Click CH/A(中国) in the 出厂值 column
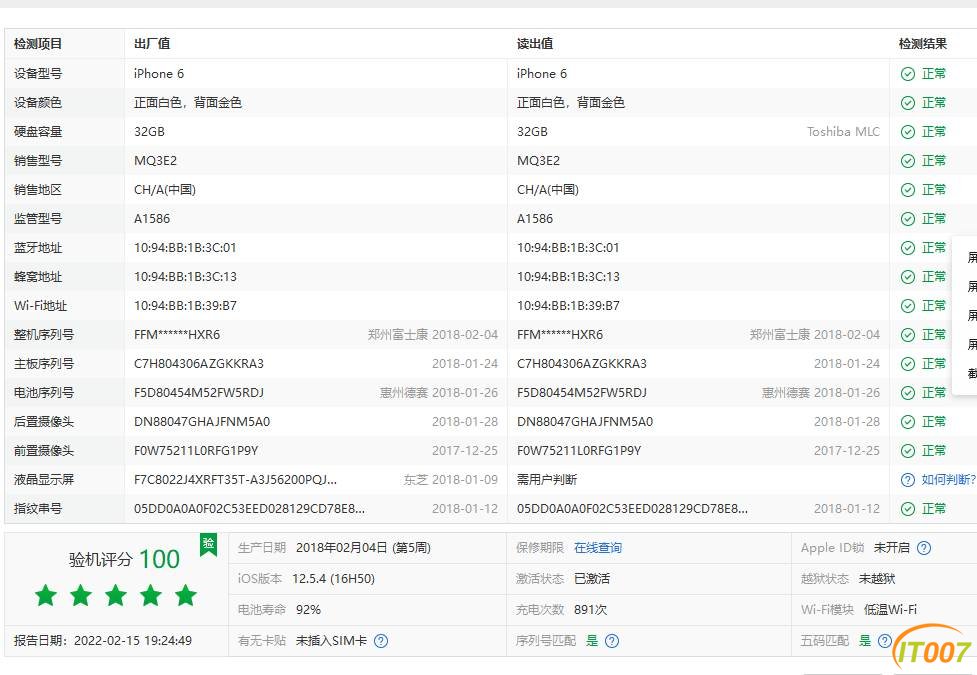This screenshot has height=675, width=977. tap(164, 190)
